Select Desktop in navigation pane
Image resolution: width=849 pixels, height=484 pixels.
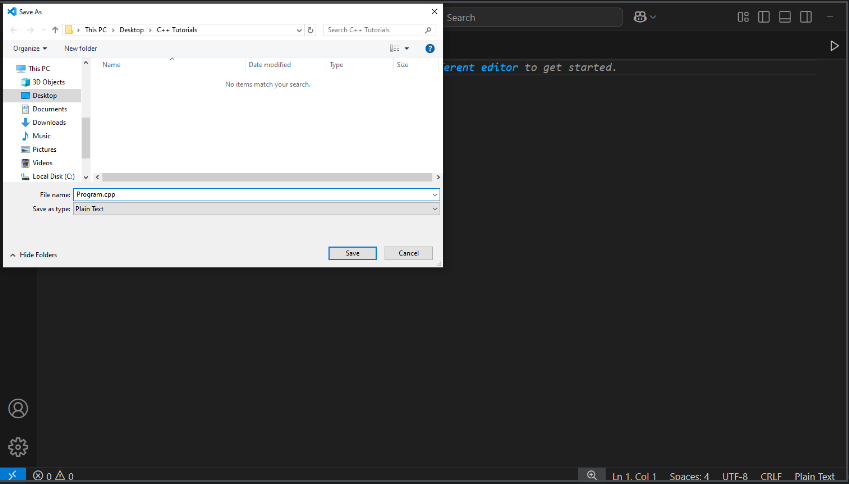click(x=44, y=95)
